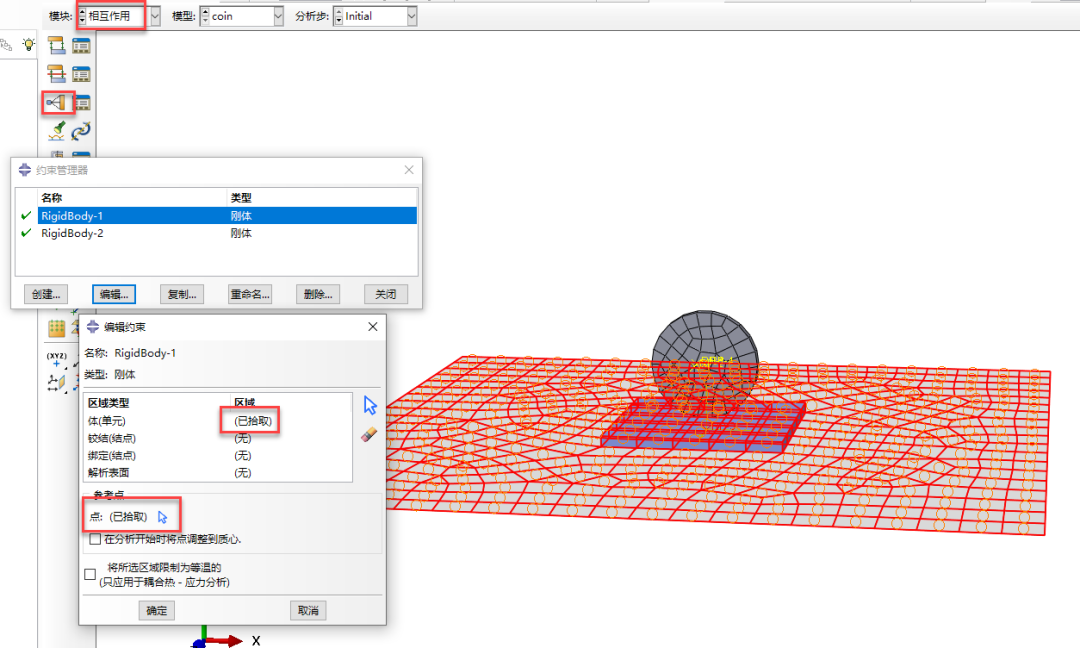Confirm with 确定 in Edit Constraint

pyautogui.click(x=156, y=610)
